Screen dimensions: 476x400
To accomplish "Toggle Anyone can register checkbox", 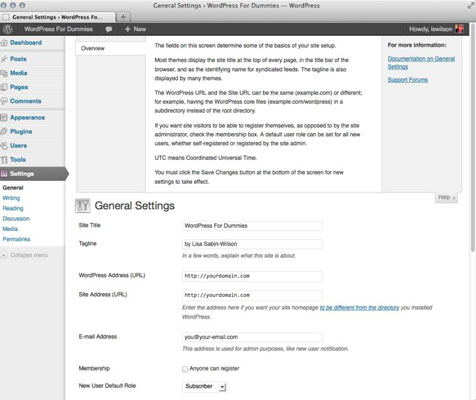I will 185,369.
